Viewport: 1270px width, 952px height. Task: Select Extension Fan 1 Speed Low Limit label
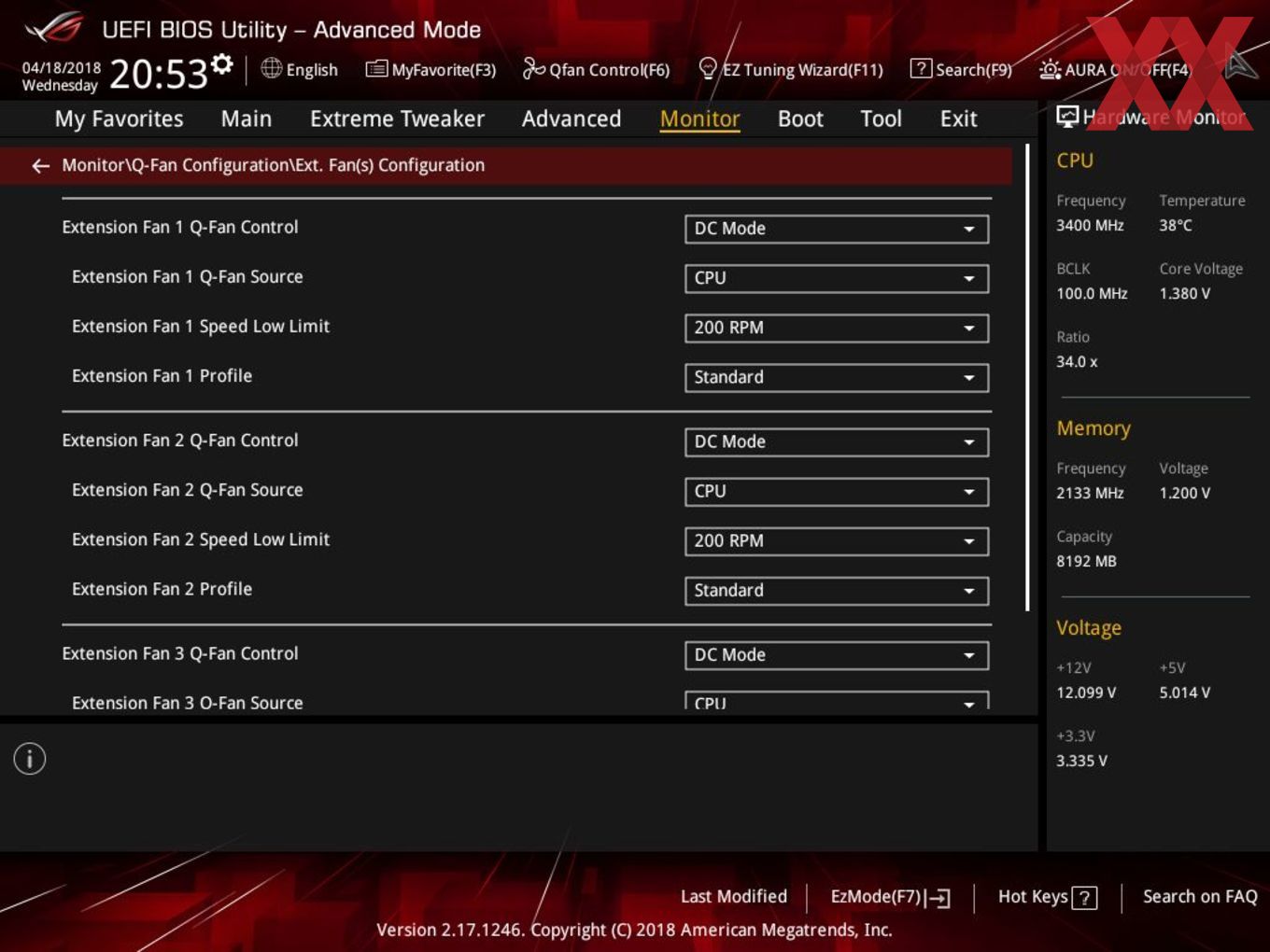201,327
